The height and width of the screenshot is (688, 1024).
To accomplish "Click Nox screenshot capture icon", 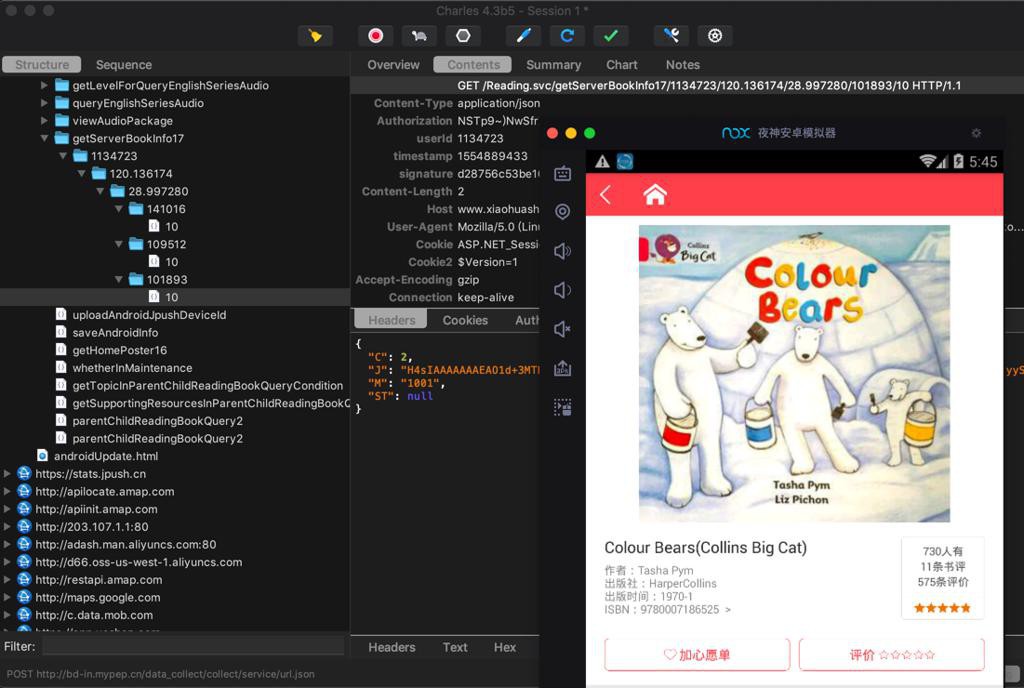I will (562, 407).
